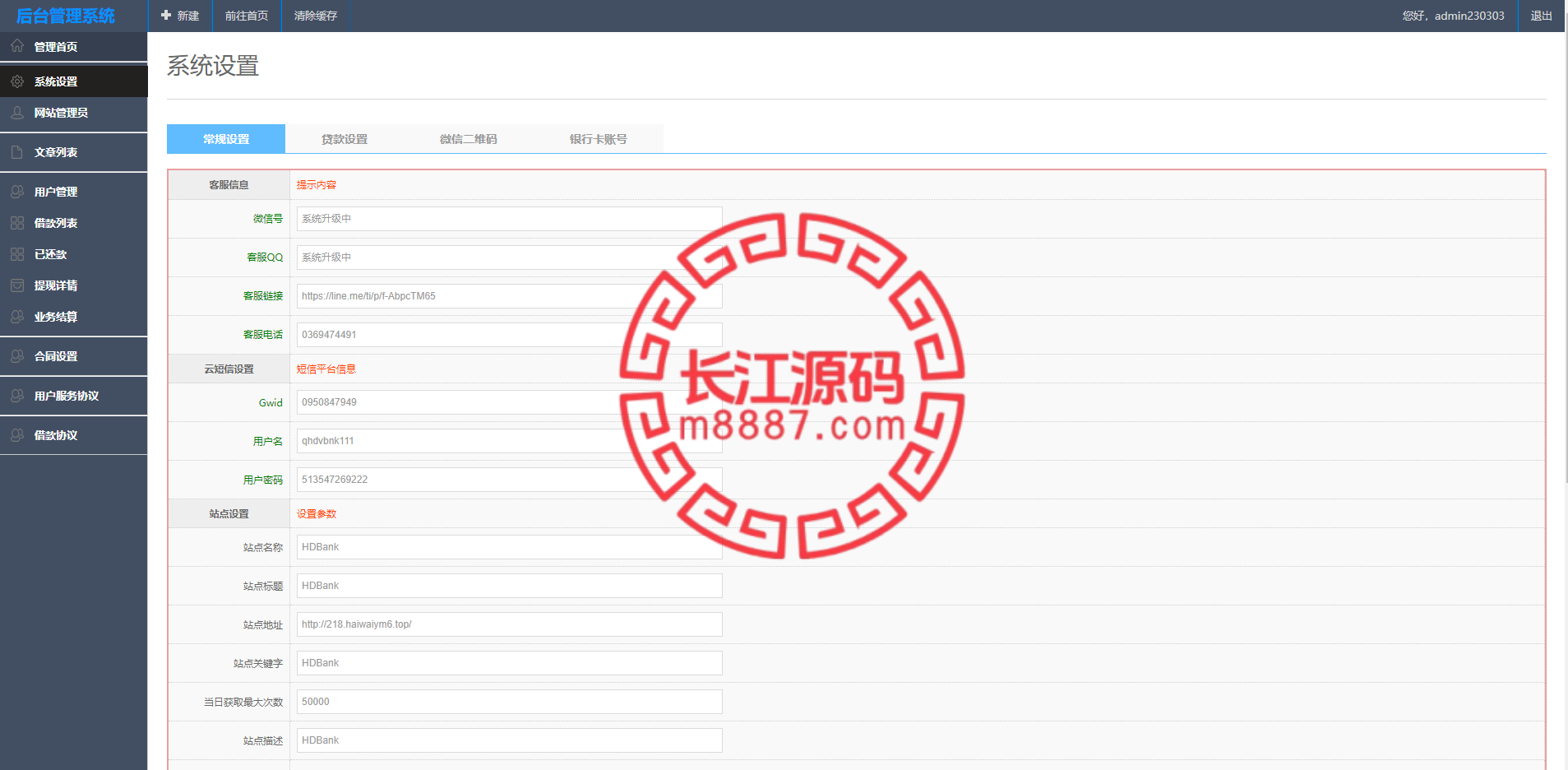
Task: Open 业务结算 in the sidebar
Action: pos(74,317)
